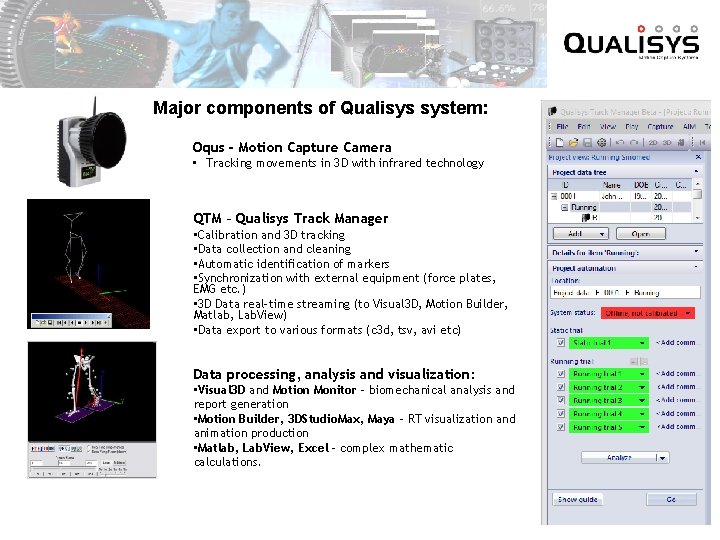The image size is (720, 540).
Task: Uncheck the Running trial 4 checkbox
Action: pyautogui.click(x=561, y=414)
